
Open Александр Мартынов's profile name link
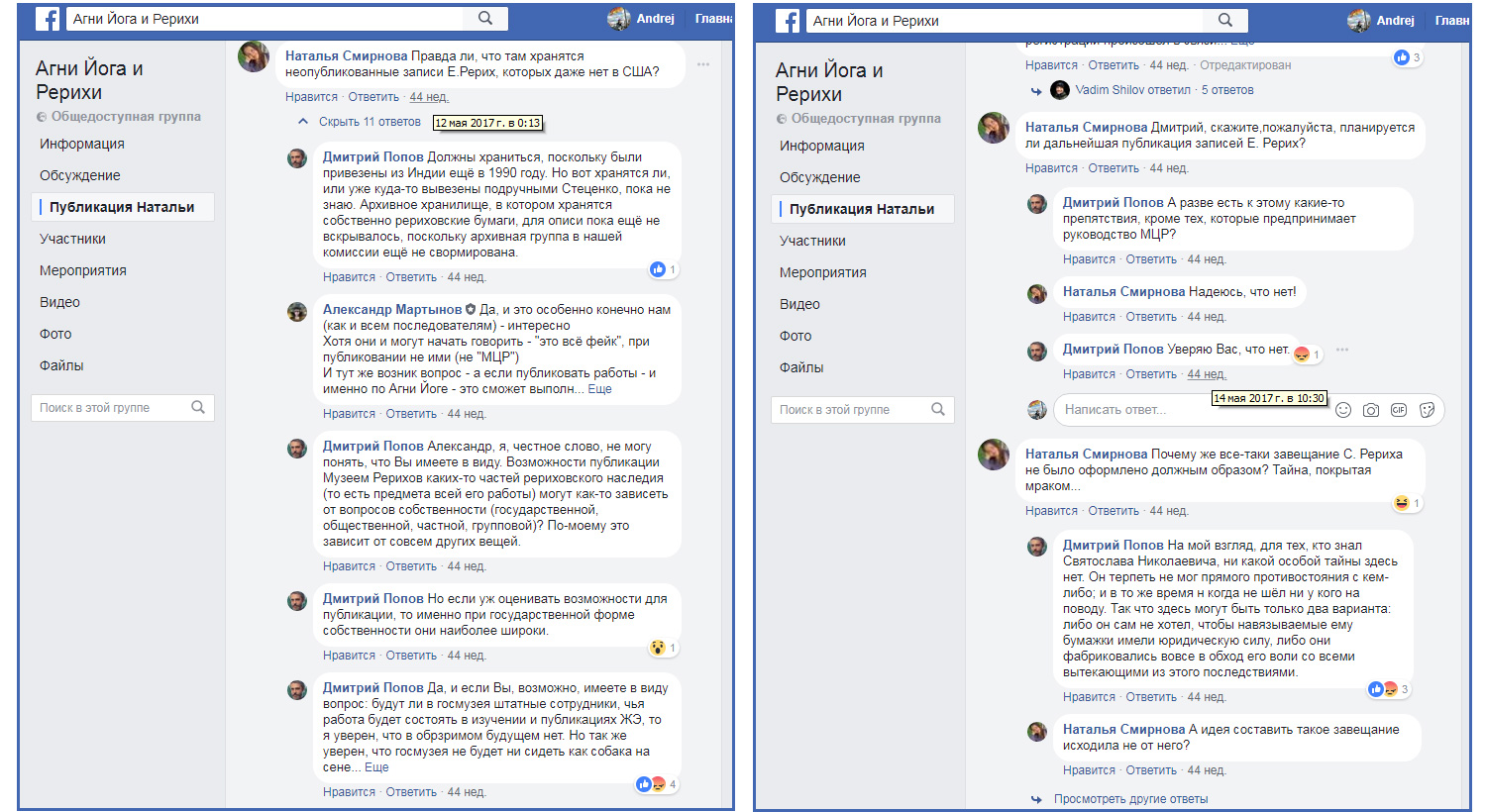coord(392,309)
